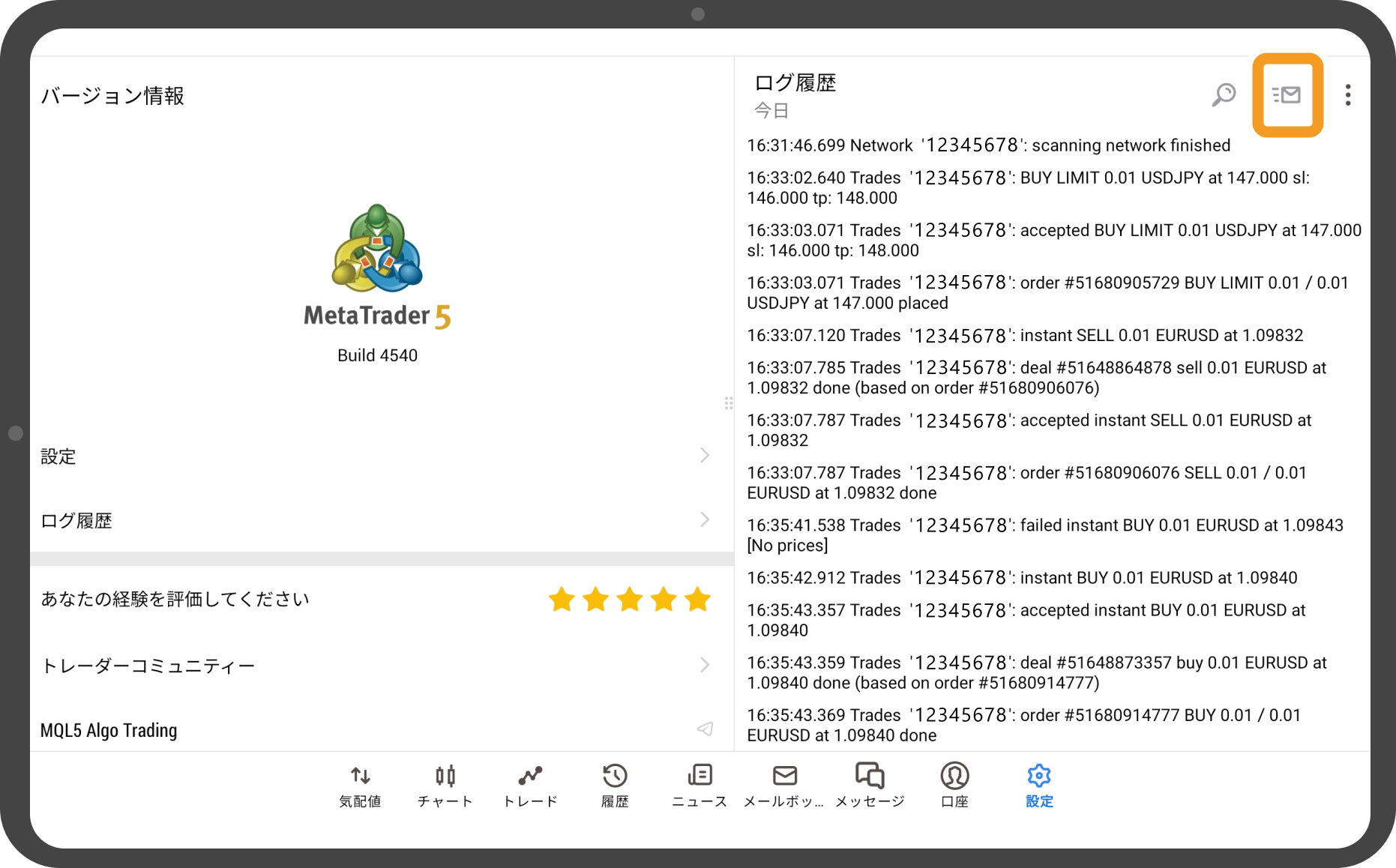Screen dimensions: 1396x868
Task: Open the ニュース news tab
Action: [699, 786]
